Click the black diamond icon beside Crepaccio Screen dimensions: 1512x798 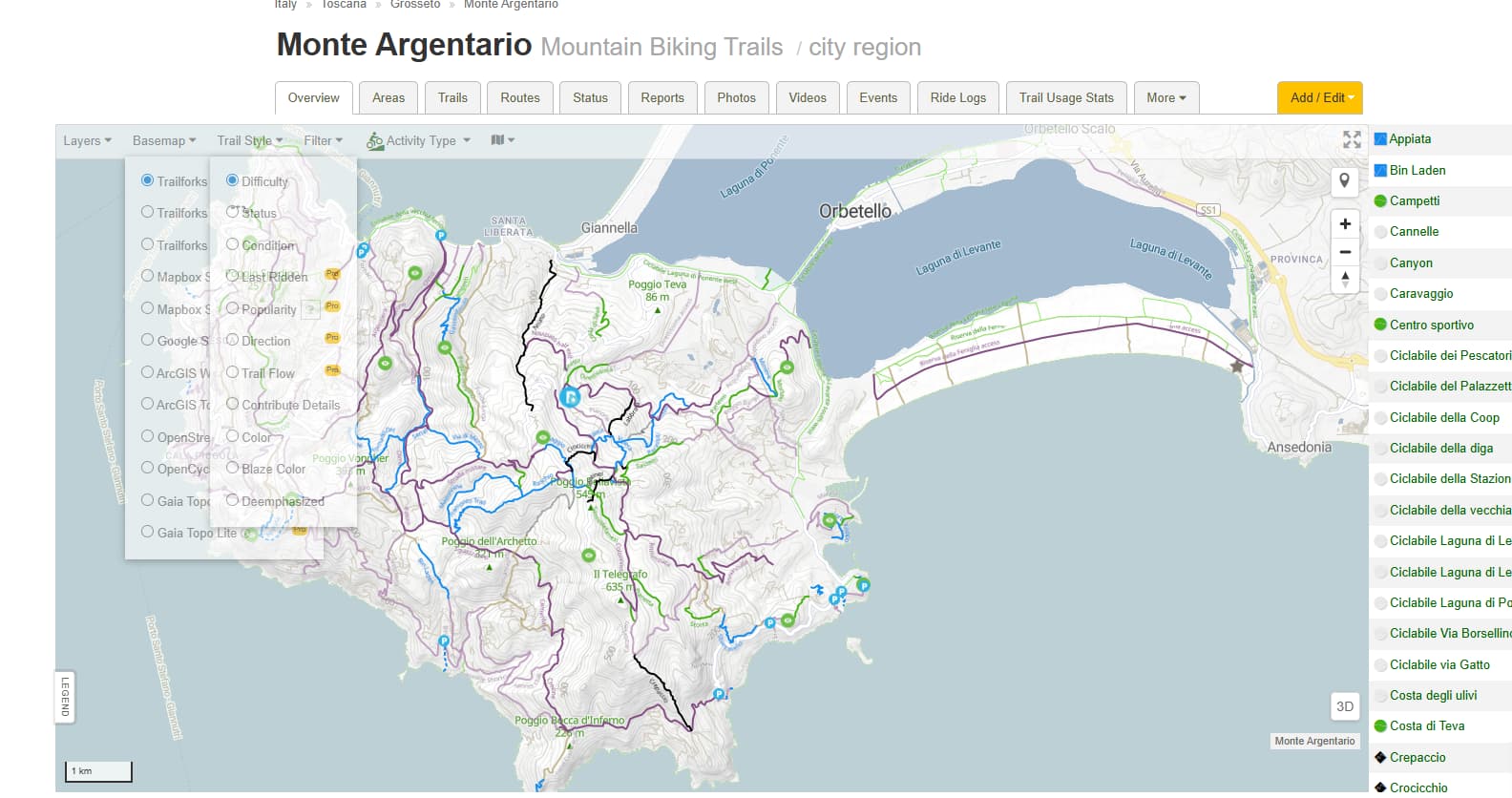coord(1380,757)
